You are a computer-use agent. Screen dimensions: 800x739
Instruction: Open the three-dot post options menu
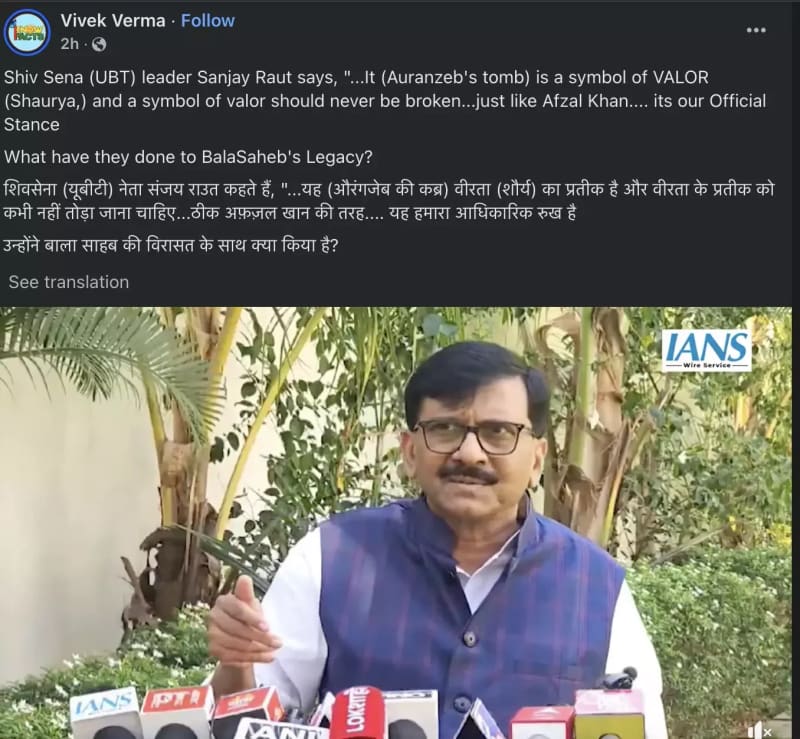756,30
